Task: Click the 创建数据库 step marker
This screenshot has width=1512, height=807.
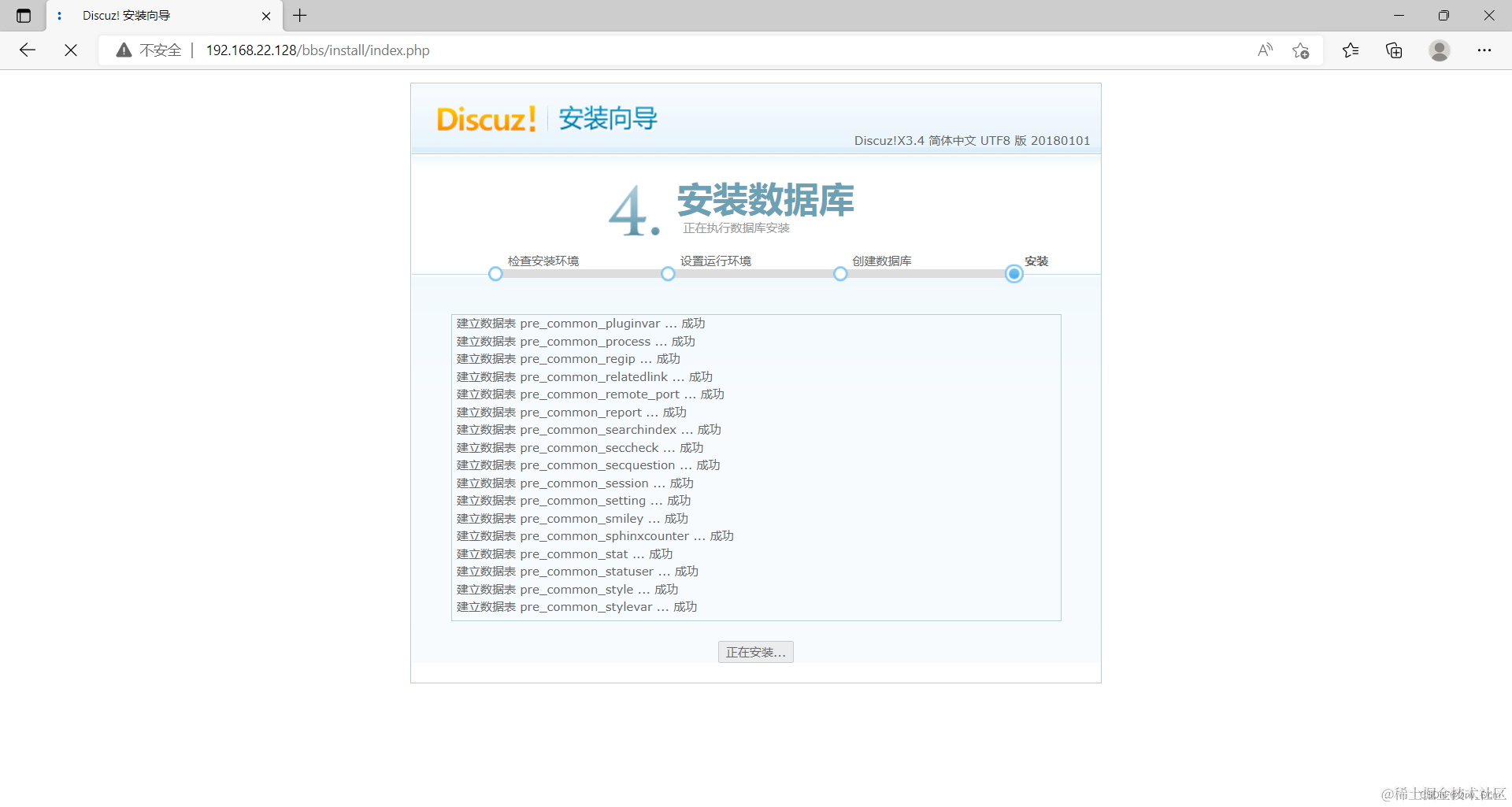Action: point(840,274)
